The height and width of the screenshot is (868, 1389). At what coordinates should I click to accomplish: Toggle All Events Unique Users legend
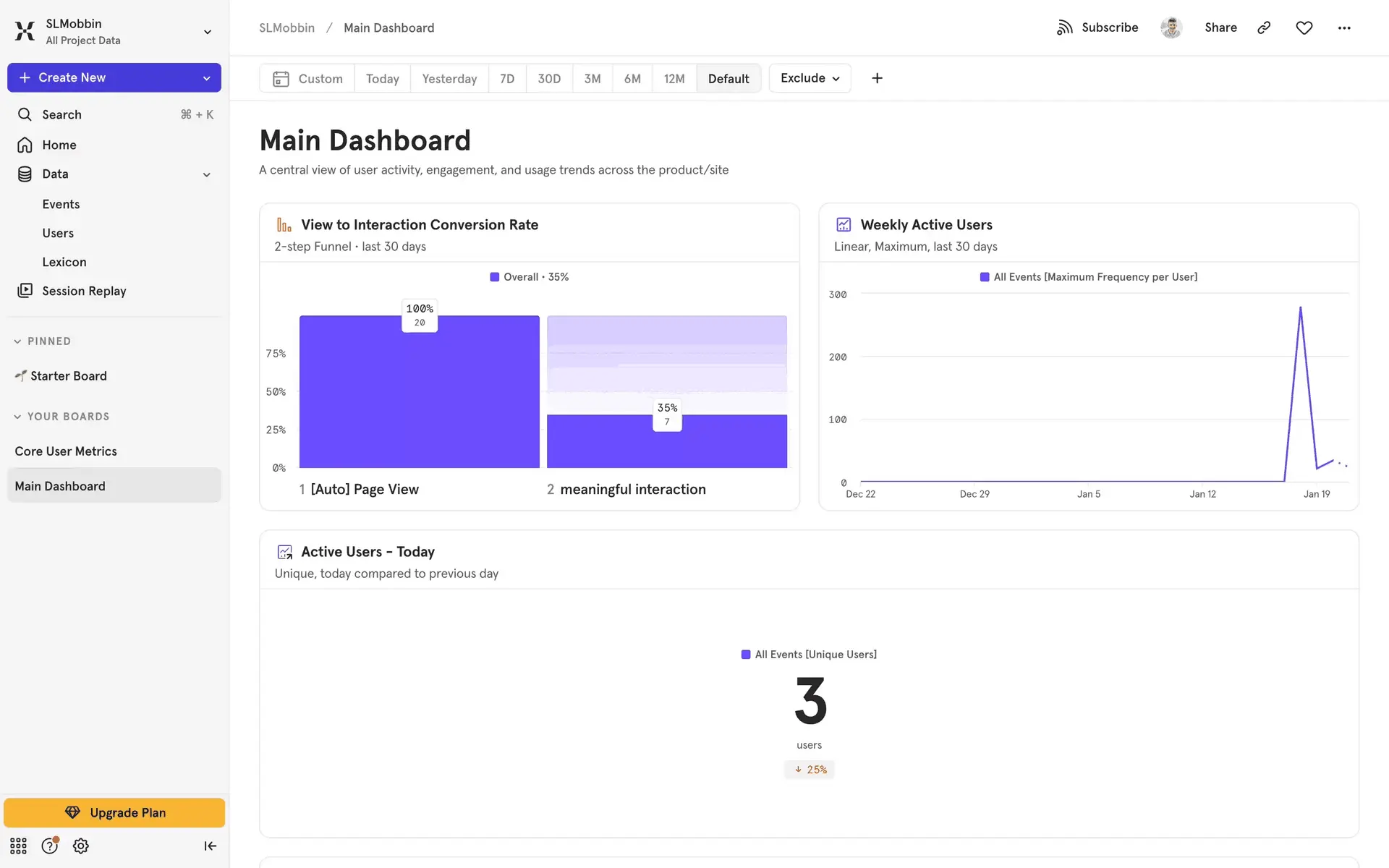point(809,655)
